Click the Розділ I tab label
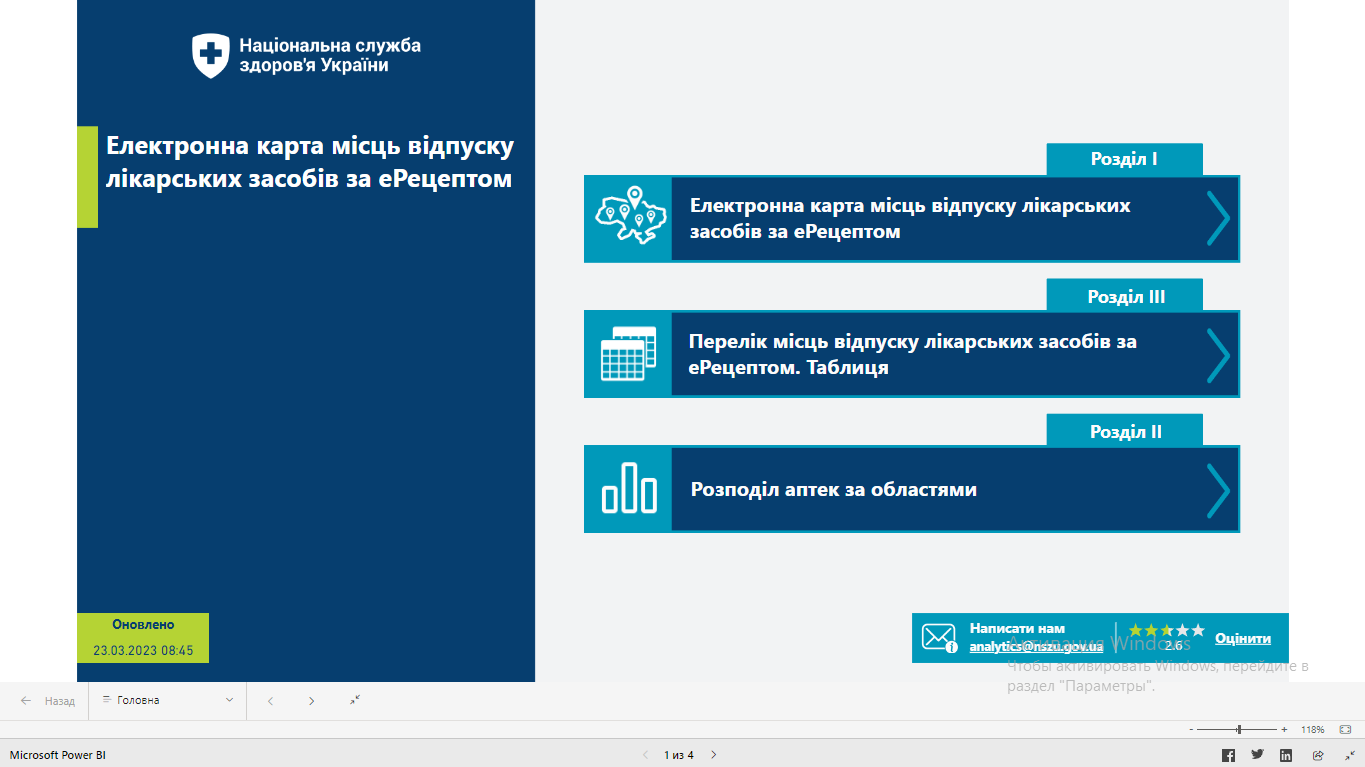The image size is (1365, 767). point(1125,159)
